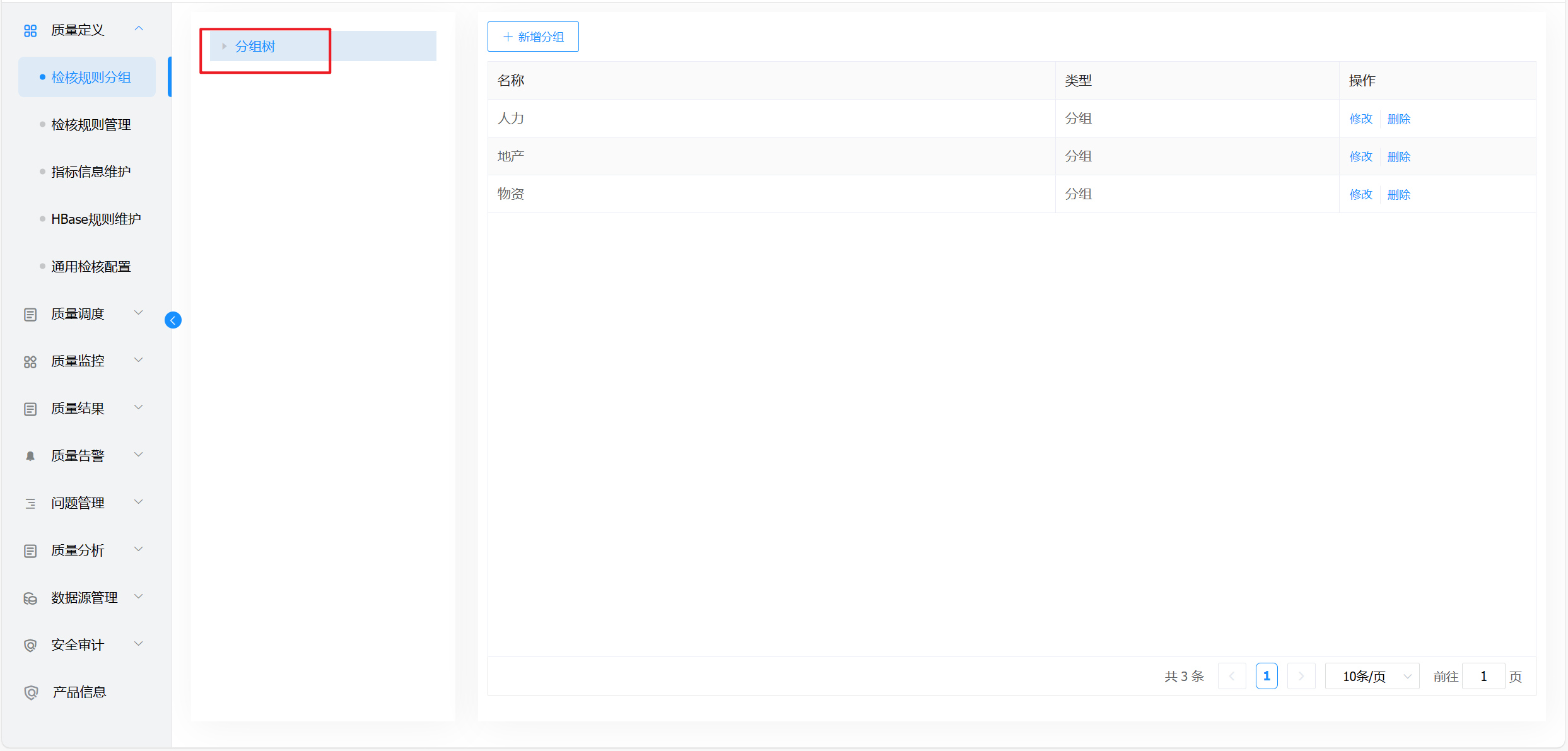Click 删除 link for 物资 row
Screen dimensions: 1568x751
(x=1398, y=194)
